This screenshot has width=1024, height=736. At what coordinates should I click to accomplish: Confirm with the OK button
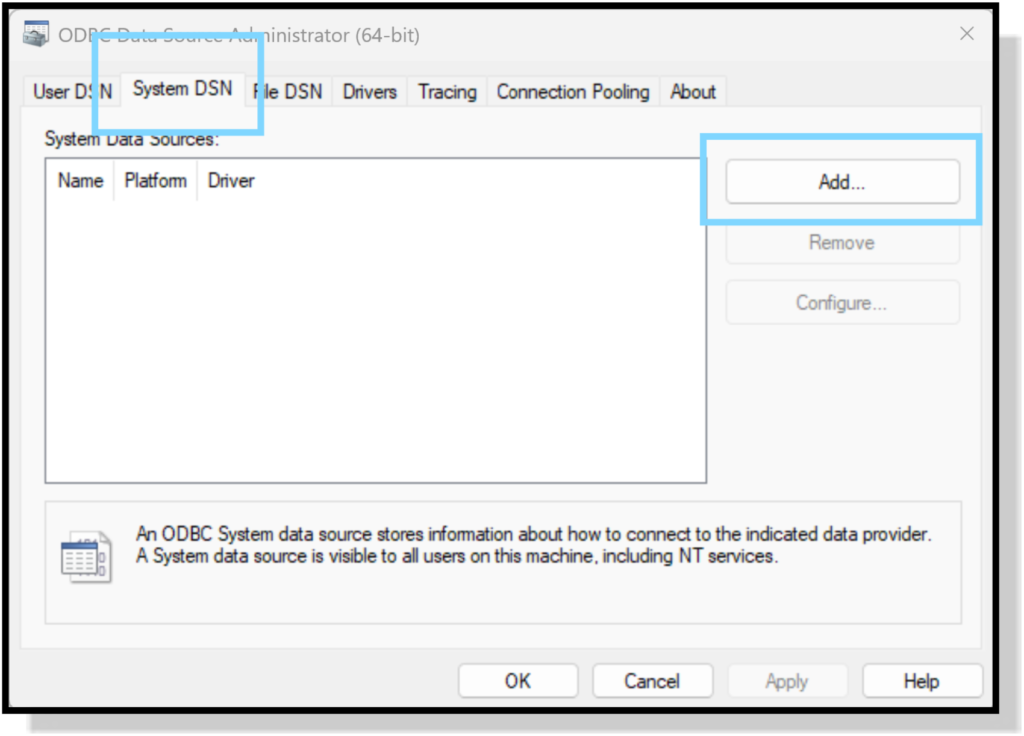518,681
